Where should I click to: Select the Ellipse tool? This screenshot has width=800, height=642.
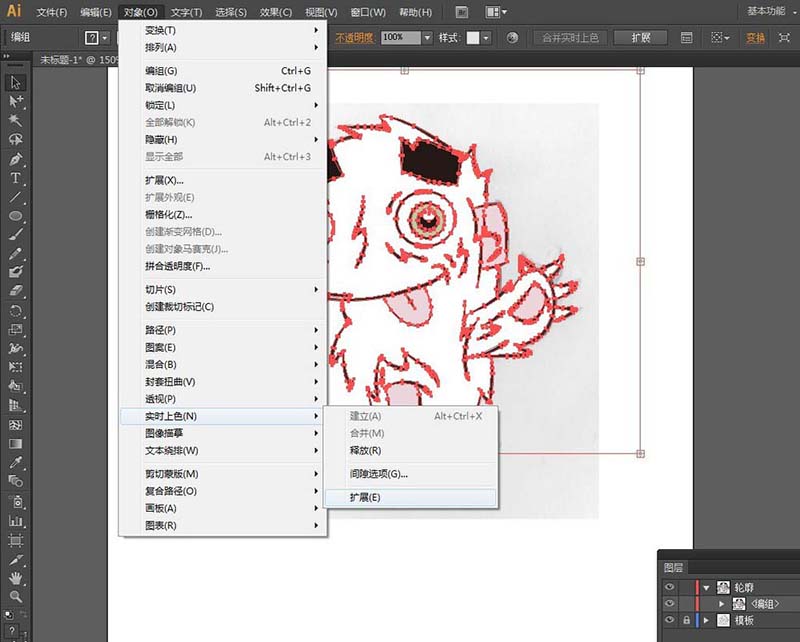click(x=15, y=216)
